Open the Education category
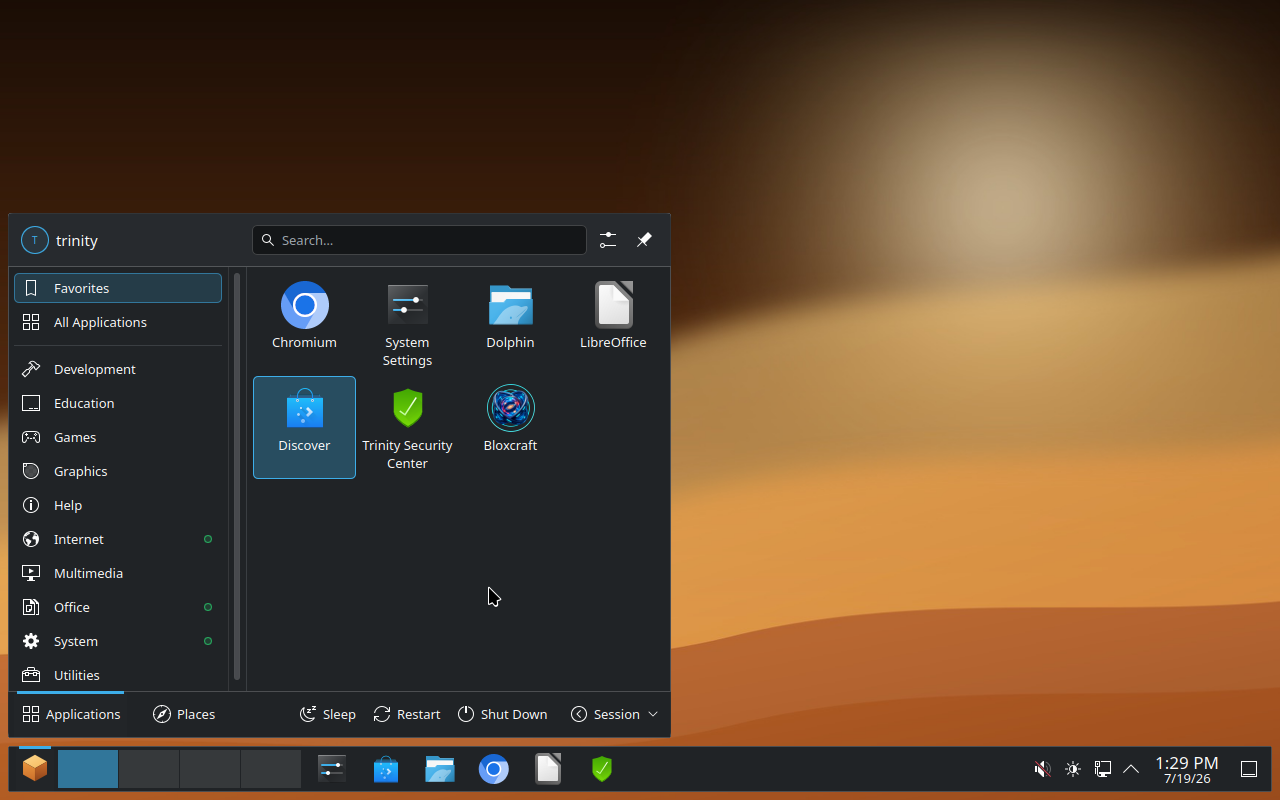The width and height of the screenshot is (1280, 800). (x=118, y=403)
